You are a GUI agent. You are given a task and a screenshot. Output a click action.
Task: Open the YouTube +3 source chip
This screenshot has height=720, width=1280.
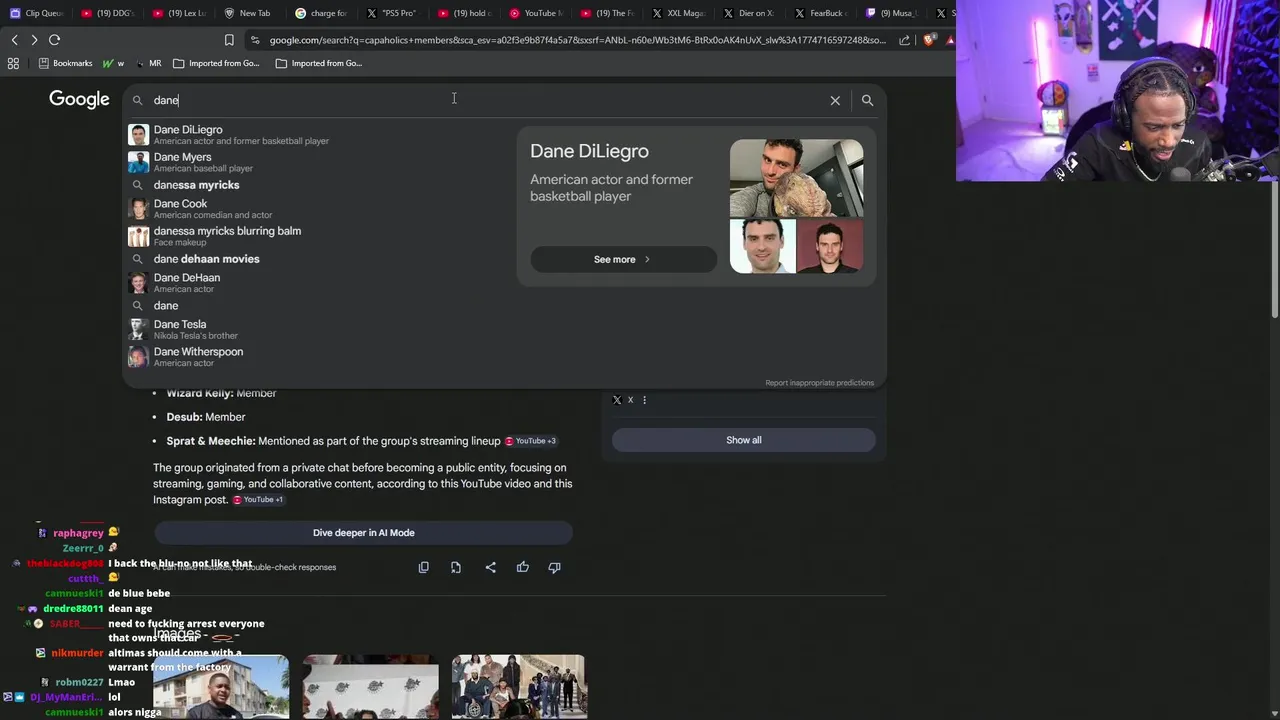pyautogui.click(x=531, y=441)
